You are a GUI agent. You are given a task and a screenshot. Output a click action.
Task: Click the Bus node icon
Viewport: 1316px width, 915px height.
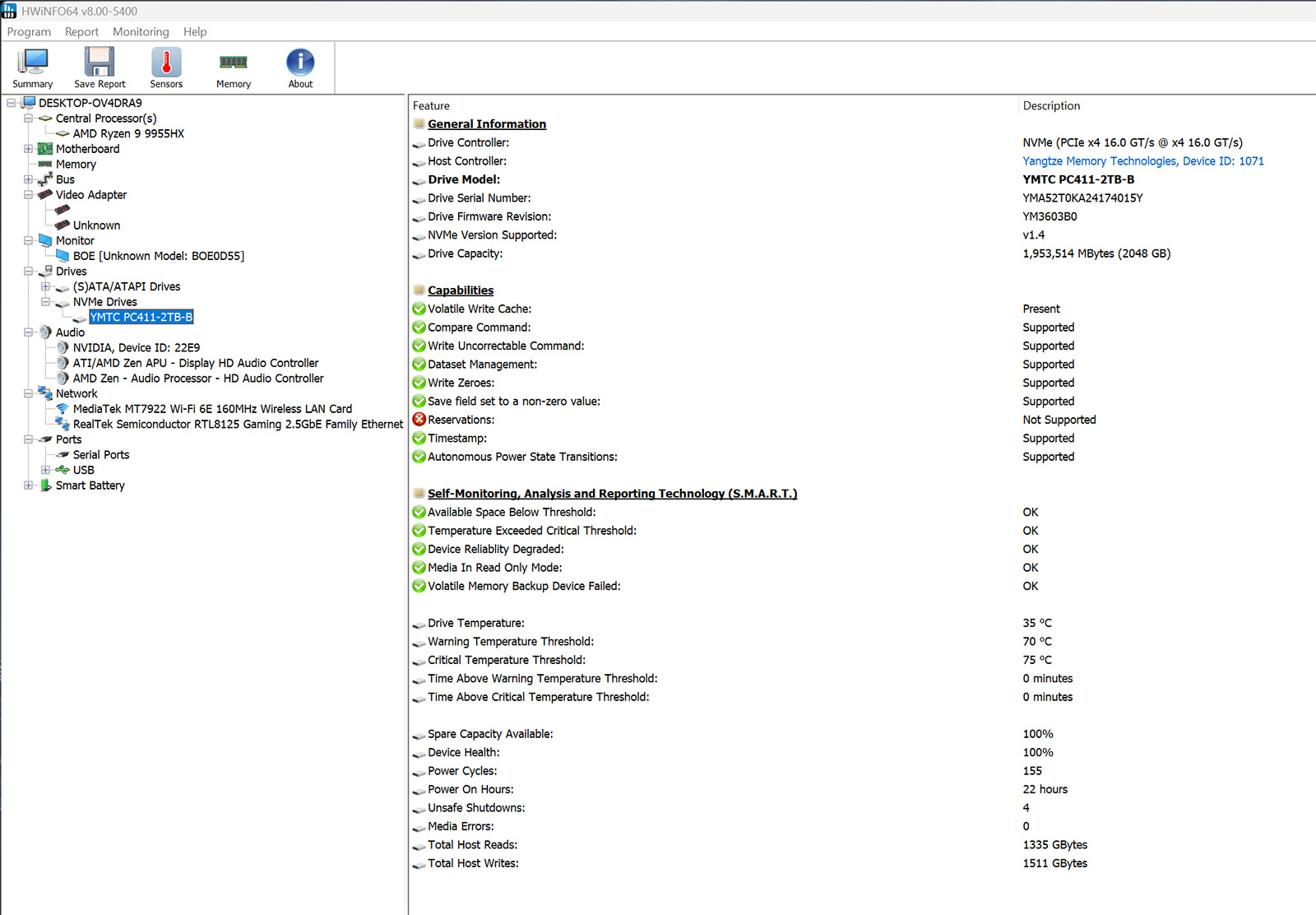pos(45,179)
